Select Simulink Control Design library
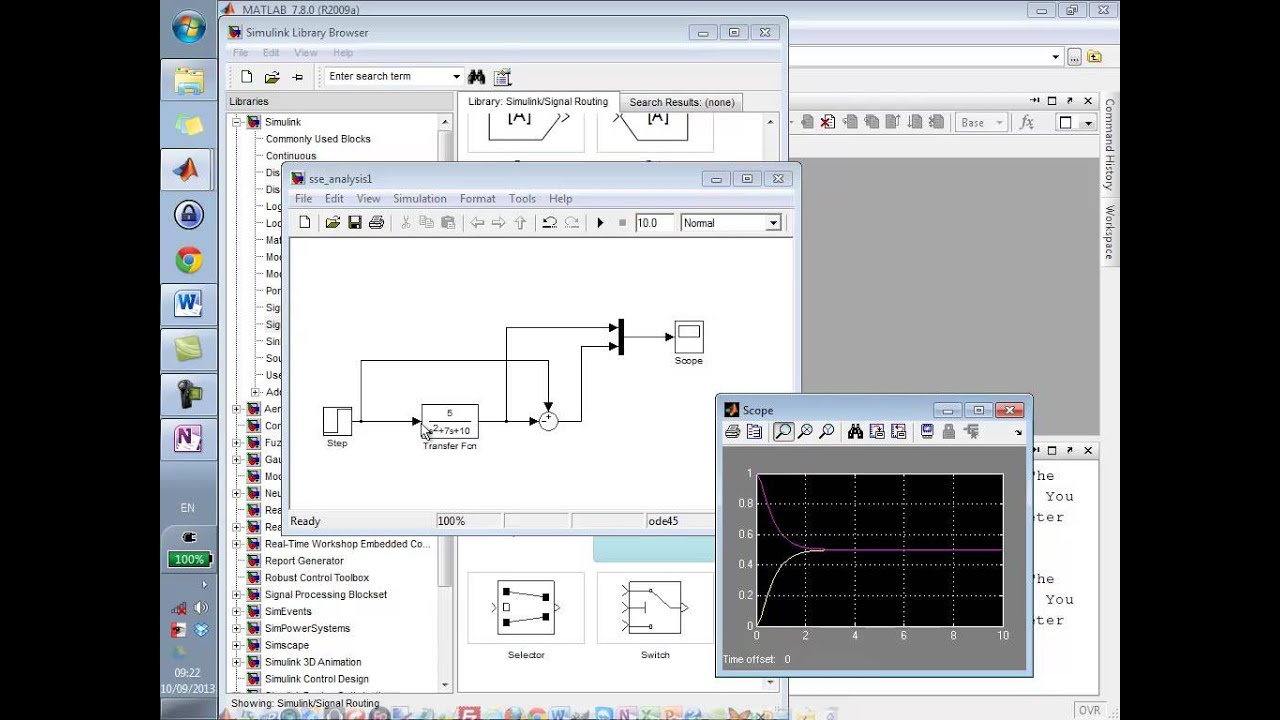This screenshot has height=720, width=1280. [x=316, y=679]
